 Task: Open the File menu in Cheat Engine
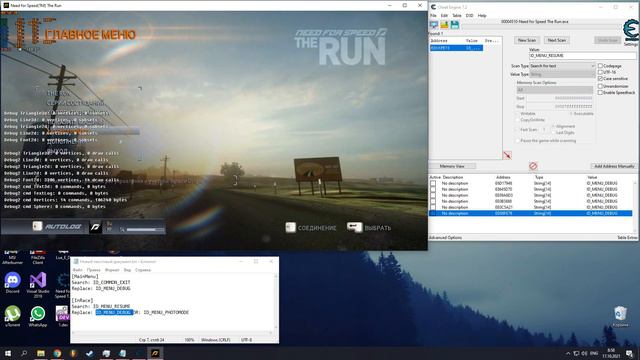pos(433,16)
